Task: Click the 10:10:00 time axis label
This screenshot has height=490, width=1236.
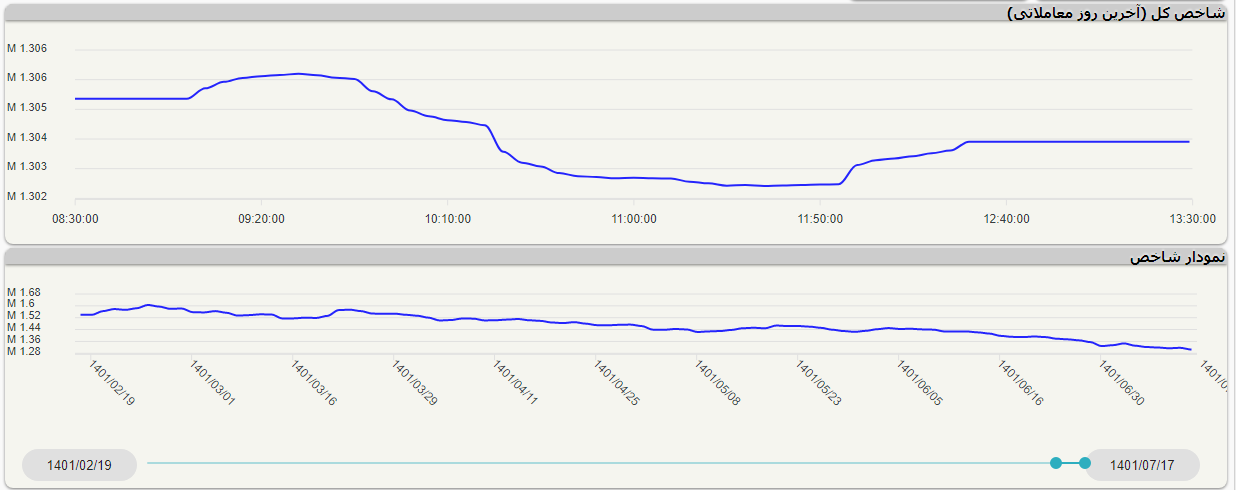Action: coord(447,218)
